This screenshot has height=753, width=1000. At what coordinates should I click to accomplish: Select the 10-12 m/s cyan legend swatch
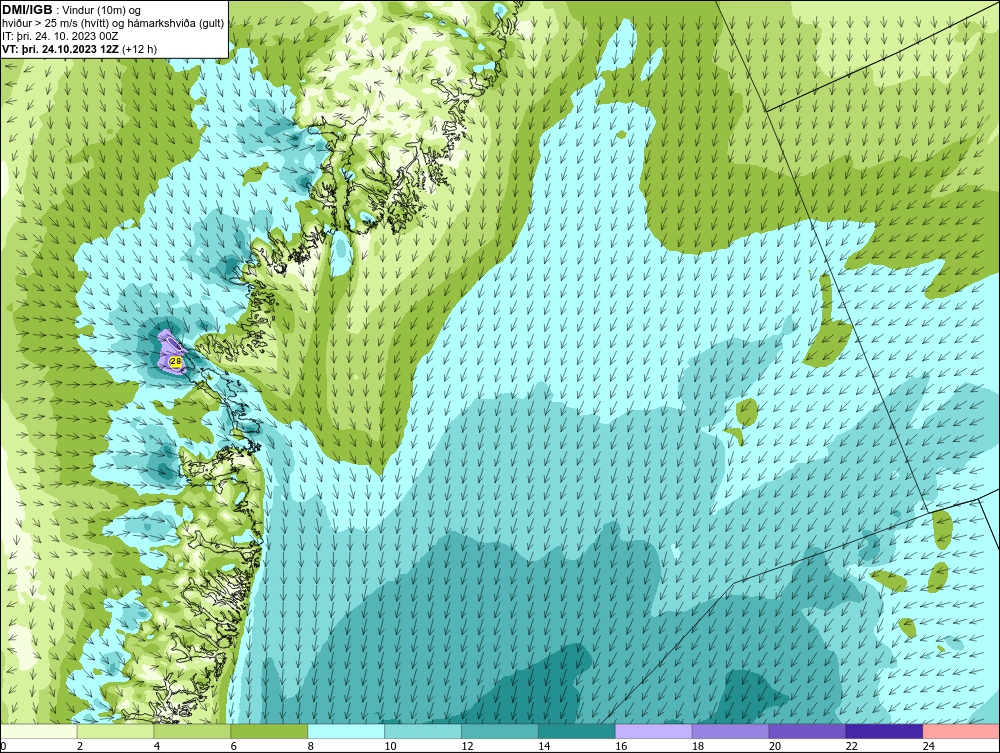(423, 731)
